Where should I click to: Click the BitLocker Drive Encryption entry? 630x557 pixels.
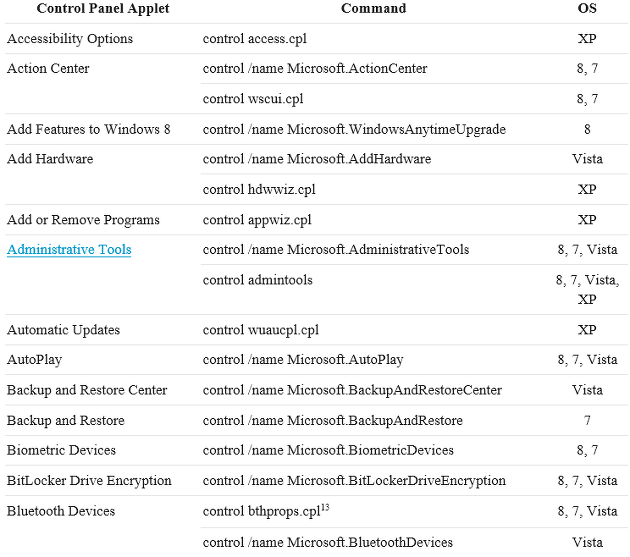89,481
